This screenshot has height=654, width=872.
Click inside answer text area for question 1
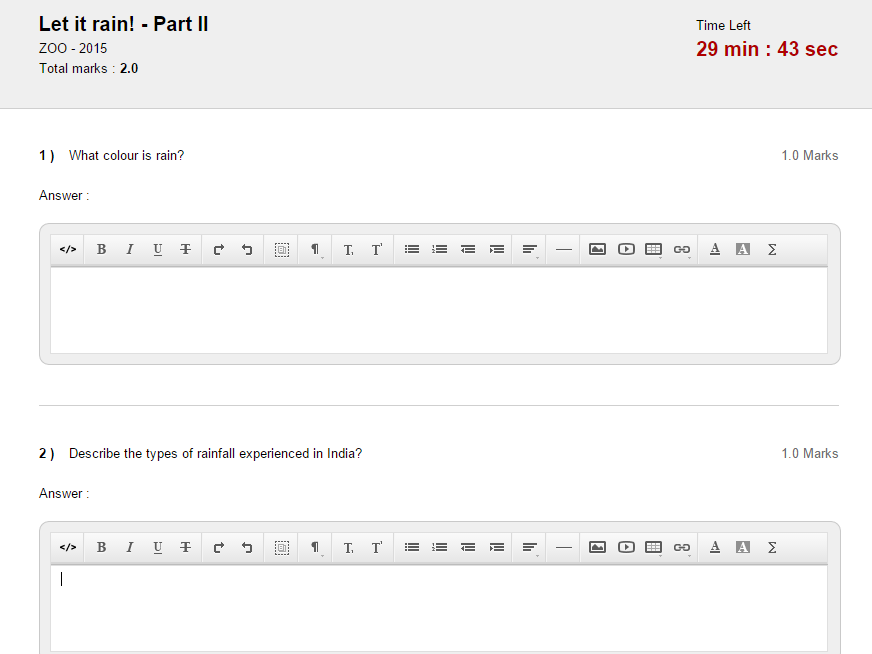tap(438, 310)
